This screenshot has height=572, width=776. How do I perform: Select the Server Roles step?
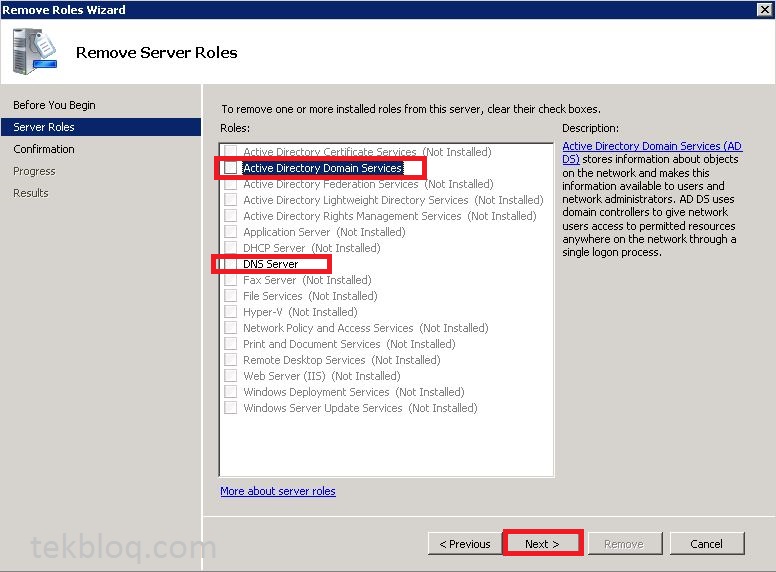coord(101,127)
